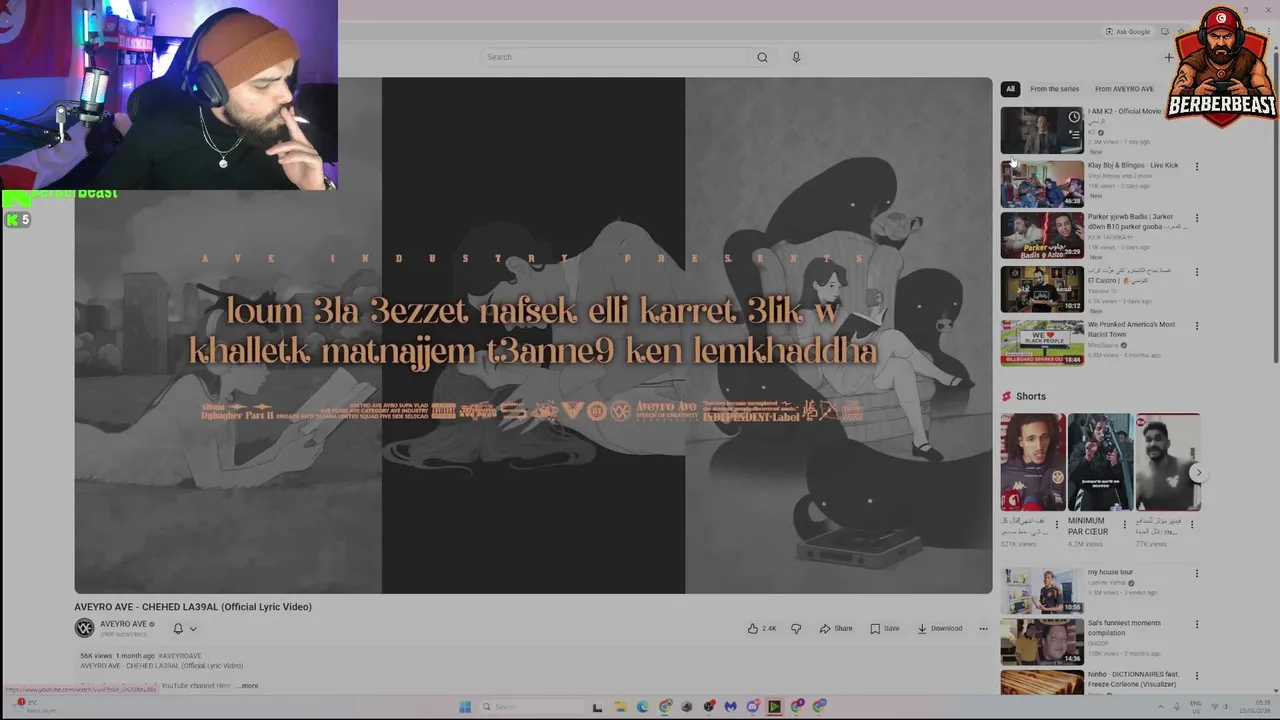1280x720 pixels.
Task: Open options for Parker yjewb Badis
Action: click(x=1196, y=218)
